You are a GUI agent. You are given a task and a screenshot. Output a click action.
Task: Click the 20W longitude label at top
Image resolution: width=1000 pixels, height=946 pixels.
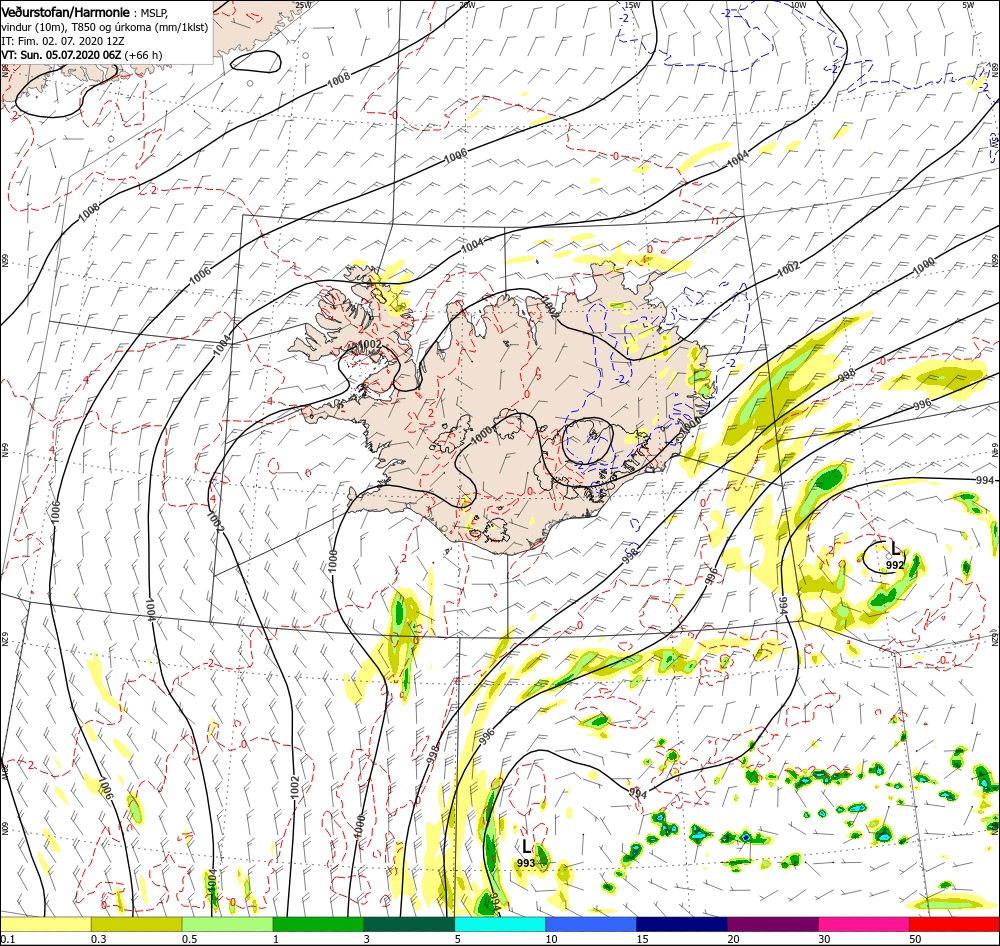point(467,5)
